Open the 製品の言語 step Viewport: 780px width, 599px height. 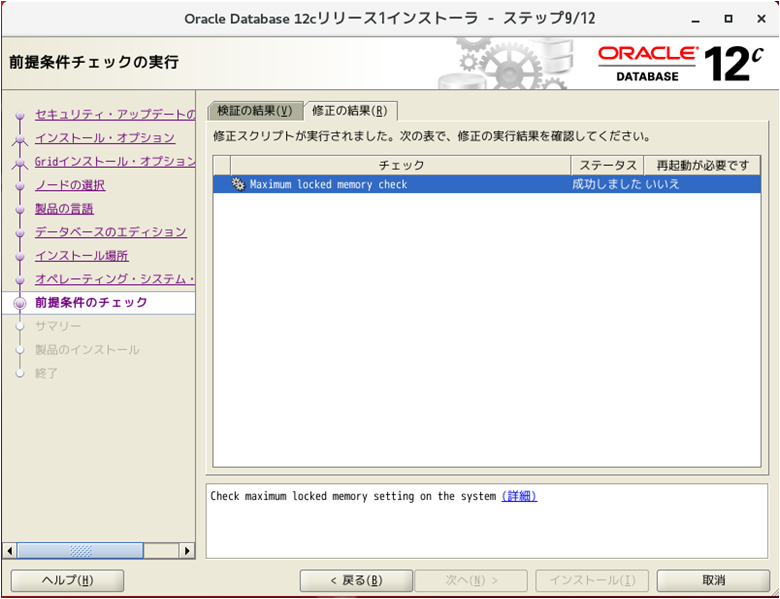[x=64, y=208]
